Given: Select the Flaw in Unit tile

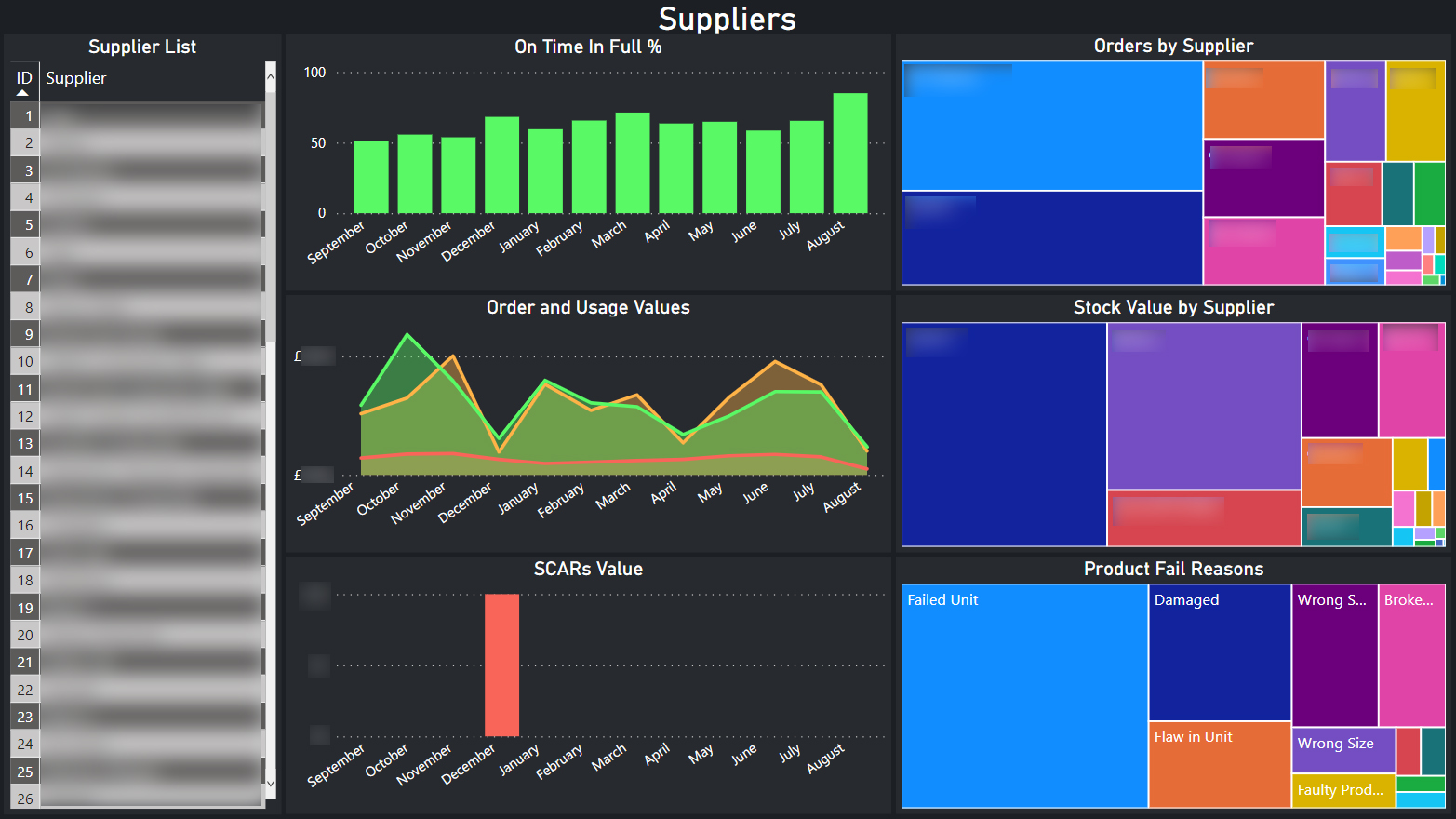Looking at the screenshot, I should 1220,765.
